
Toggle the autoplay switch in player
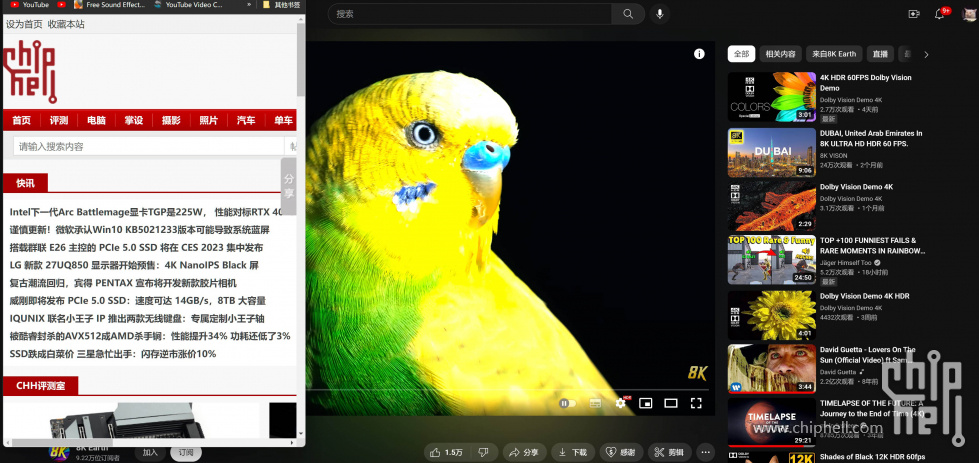tap(567, 403)
